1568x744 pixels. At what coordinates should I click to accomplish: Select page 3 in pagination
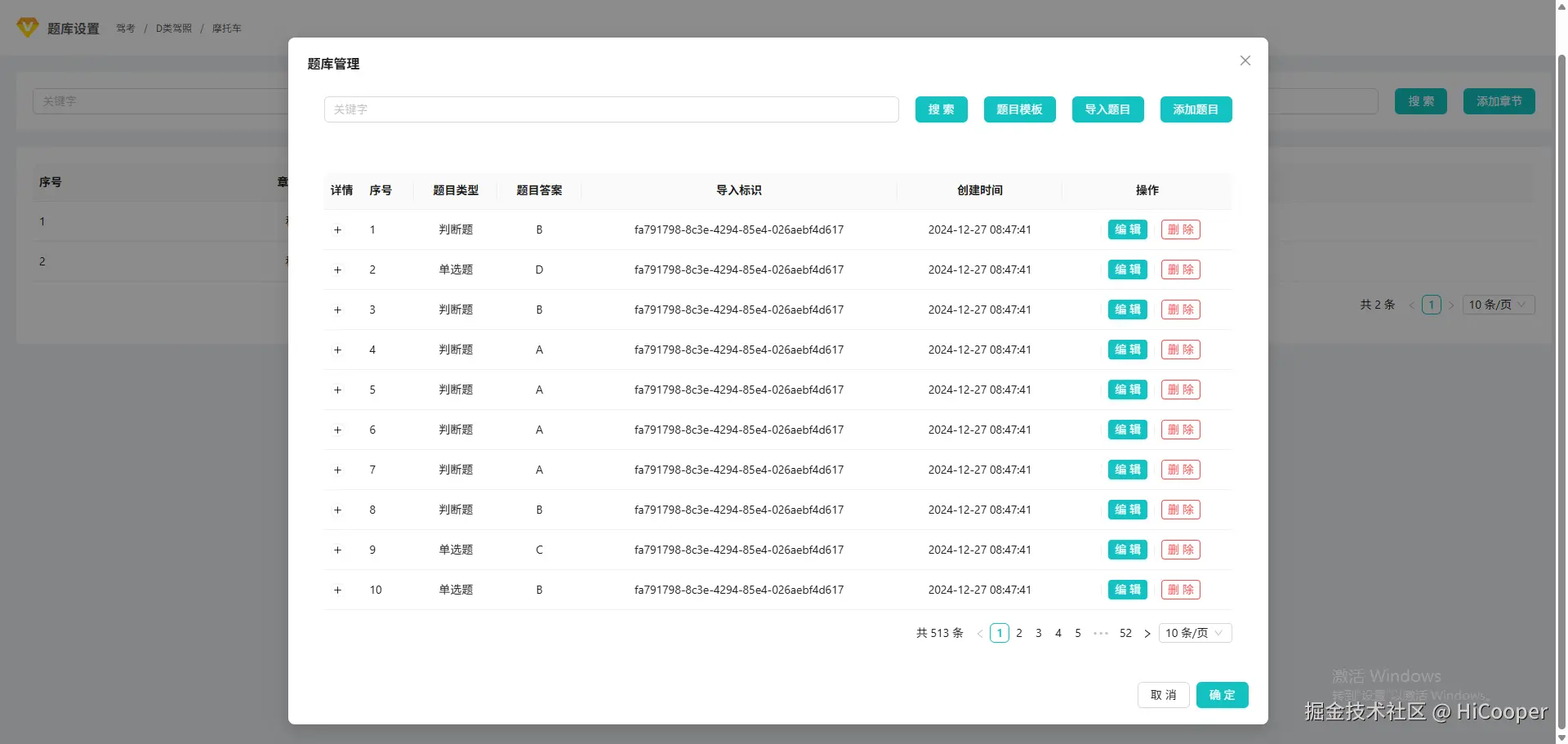coord(1038,633)
